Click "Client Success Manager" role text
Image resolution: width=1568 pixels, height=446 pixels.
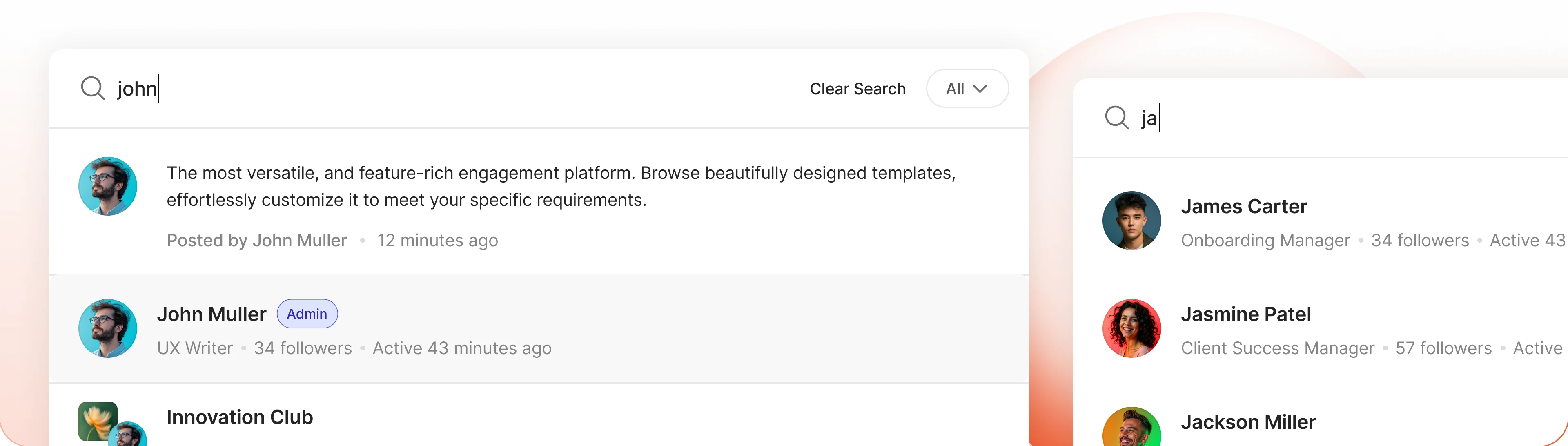(x=1277, y=348)
